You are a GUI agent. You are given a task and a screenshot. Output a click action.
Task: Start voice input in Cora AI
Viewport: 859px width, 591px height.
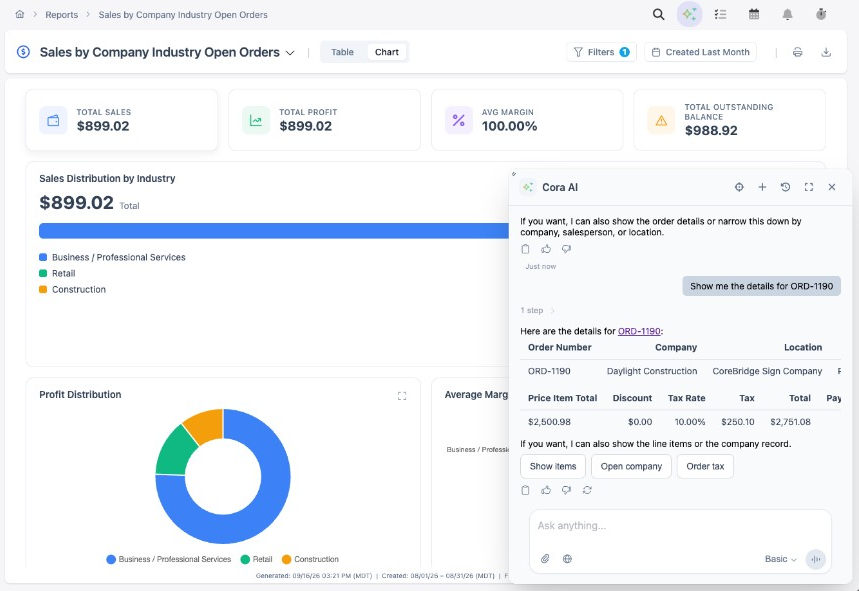coord(816,559)
